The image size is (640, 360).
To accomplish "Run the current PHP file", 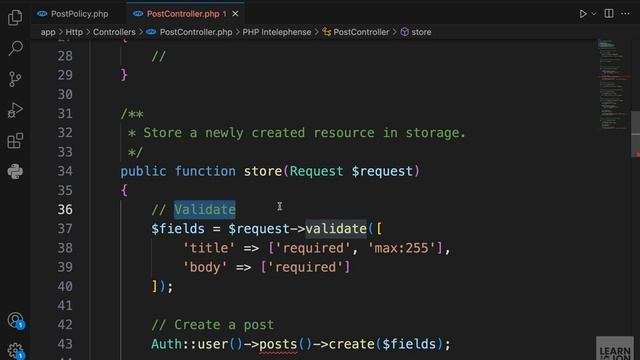I will tap(583, 13).
